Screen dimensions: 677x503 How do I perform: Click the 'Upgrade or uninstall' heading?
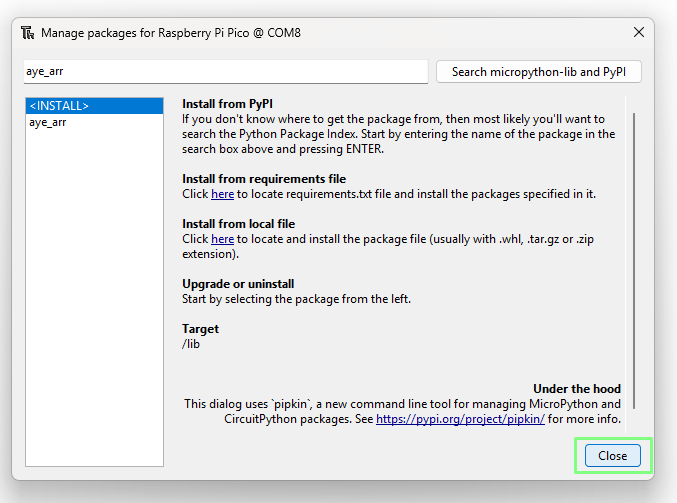pos(238,284)
